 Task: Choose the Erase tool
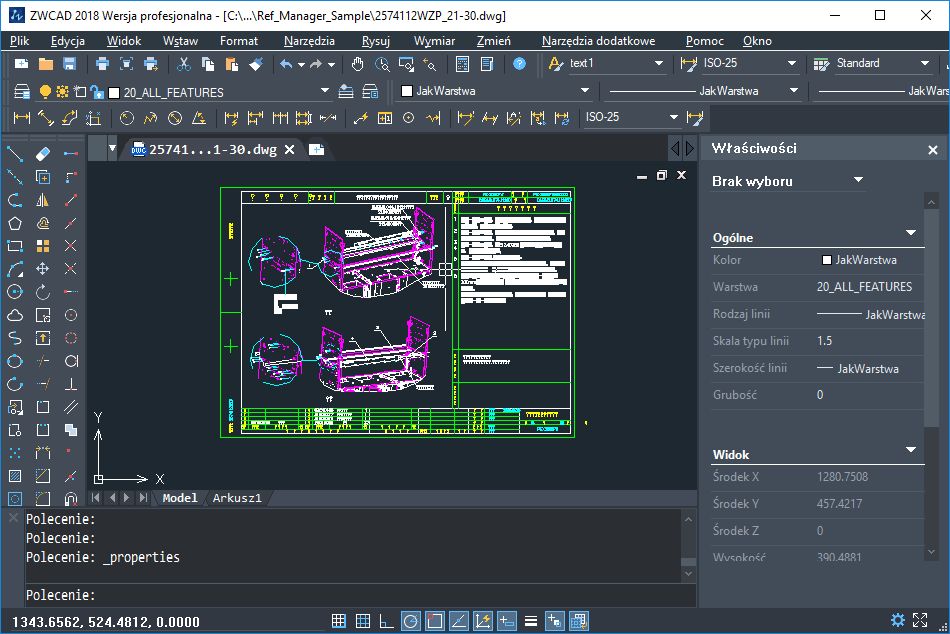coord(42,154)
